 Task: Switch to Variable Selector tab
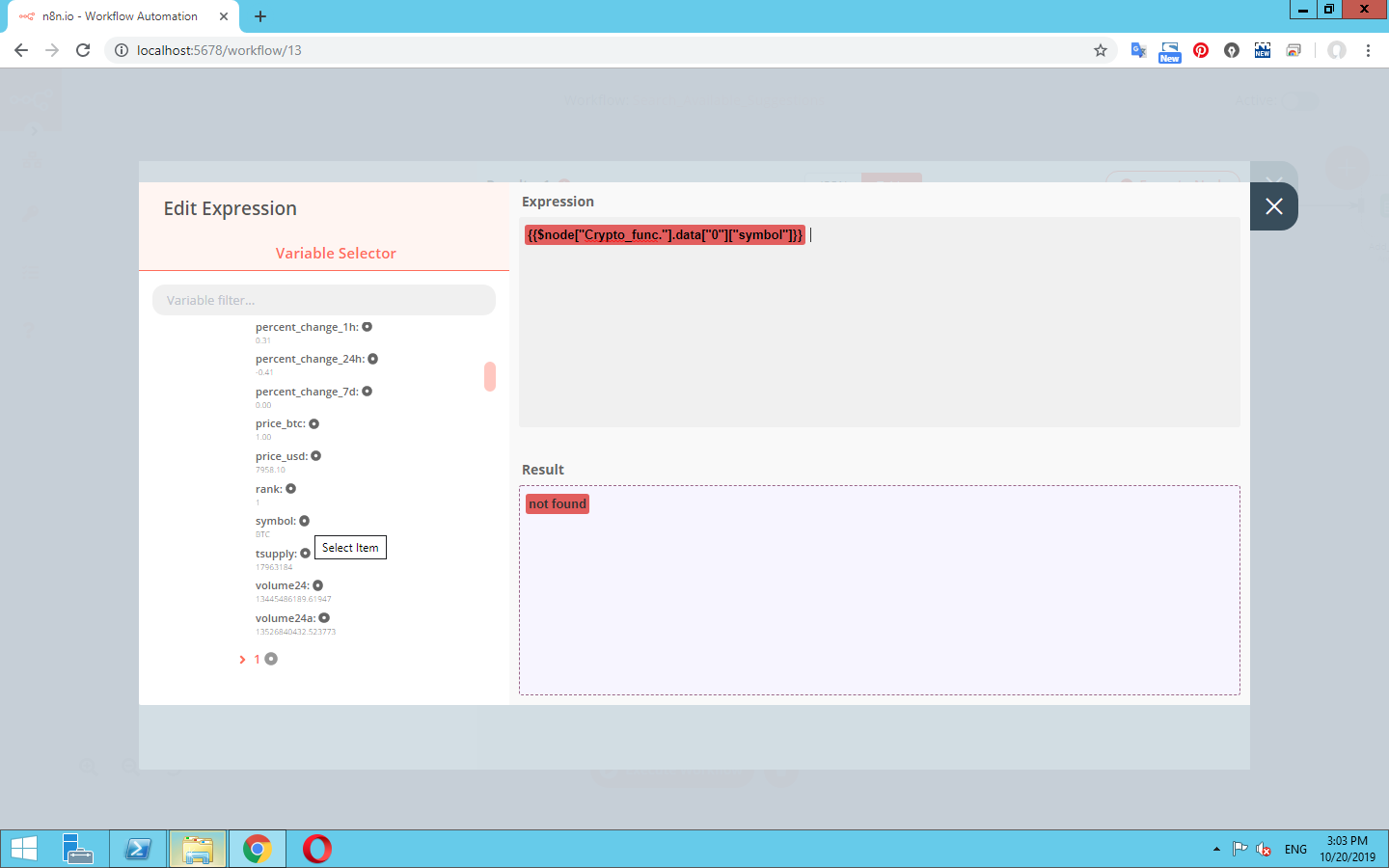coord(336,254)
